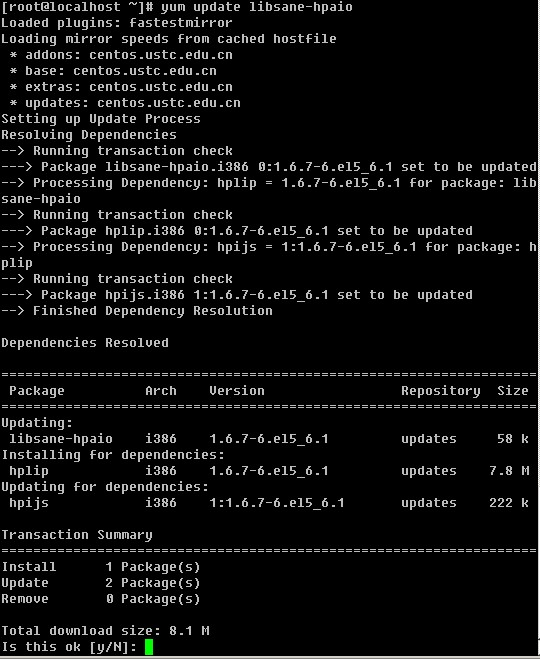Click the addons mirror centos.ustc.edu.cn
The width and height of the screenshot is (540, 659).
(161, 55)
